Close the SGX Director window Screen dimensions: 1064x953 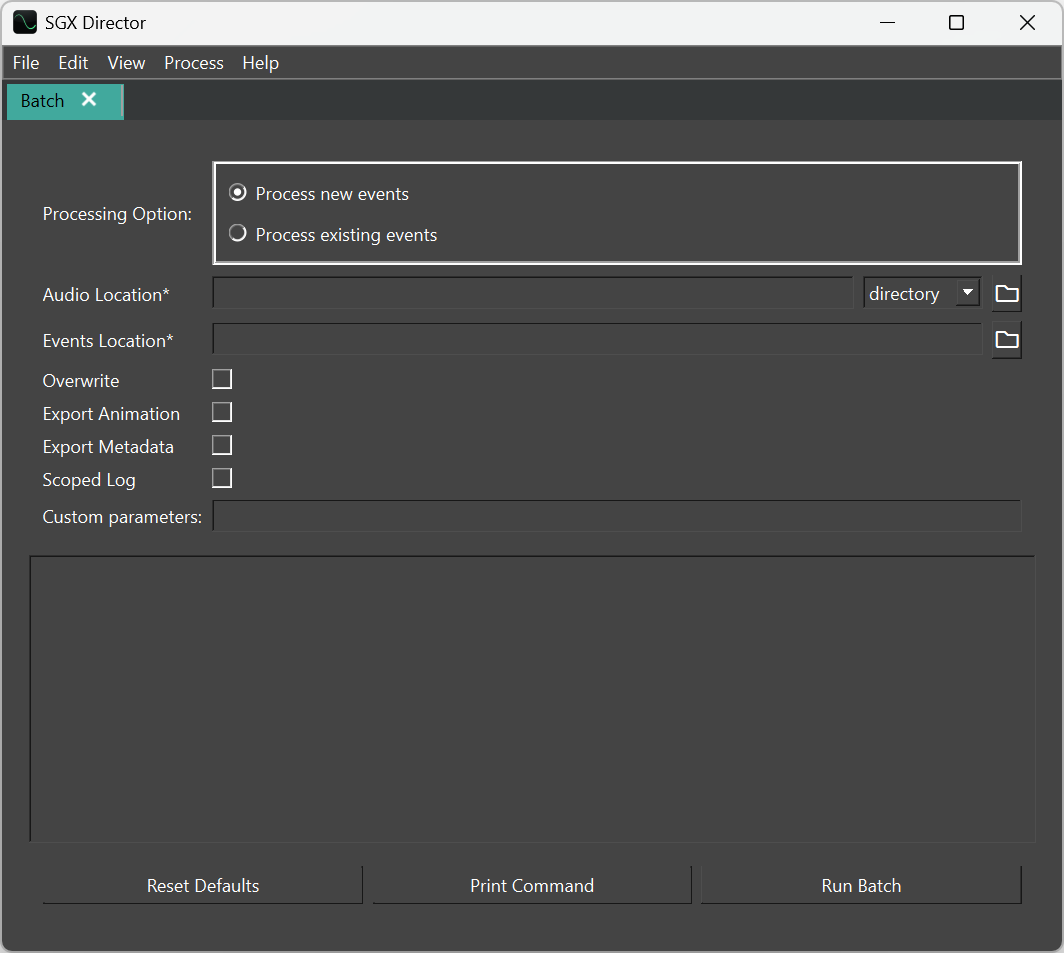pyautogui.click(x=1027, y=22)
